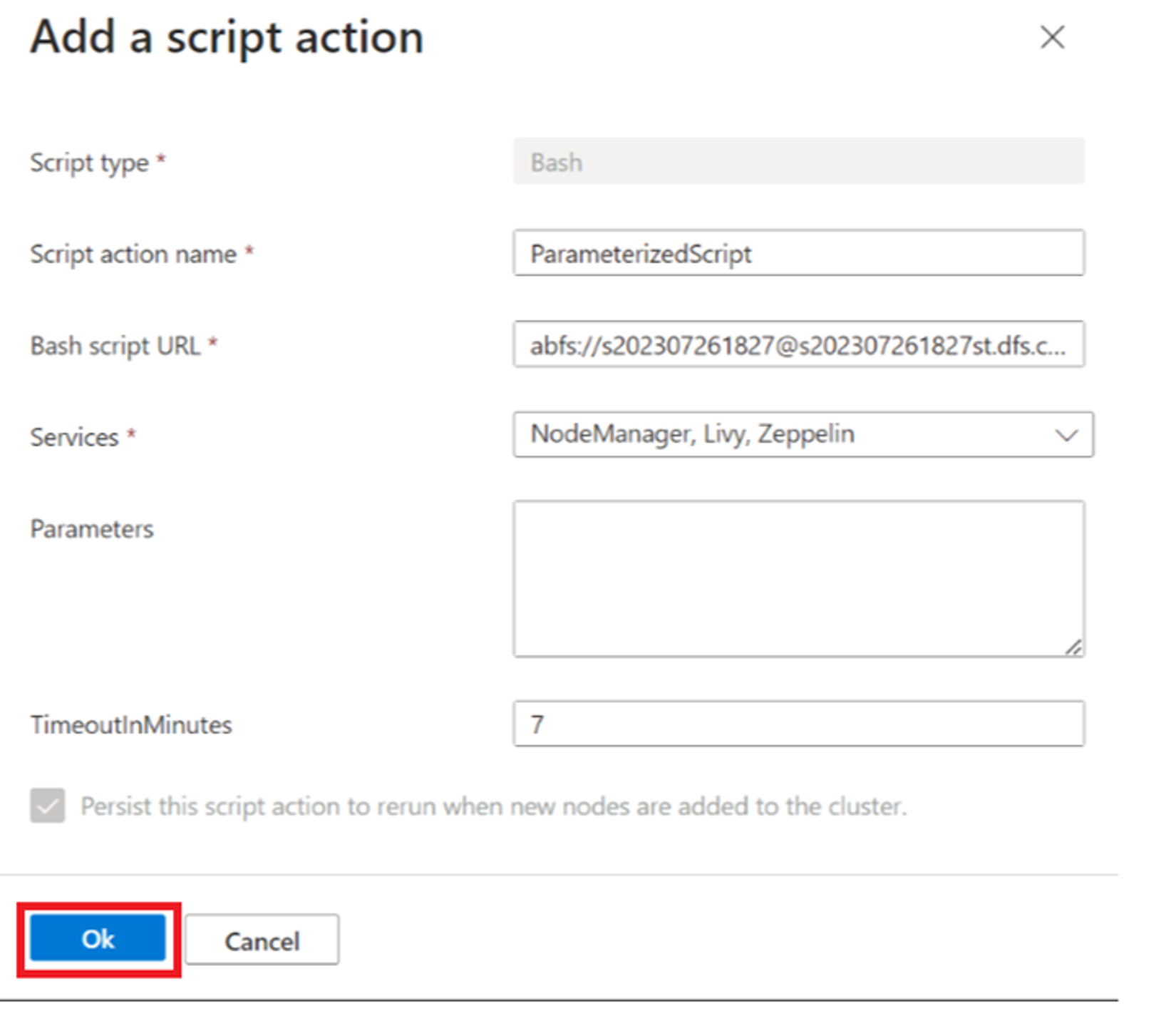Image resolution: width=1176 pixels, height=1026 pixels.
Task: Click the "Script type" label
Action: tap(89, 163)
